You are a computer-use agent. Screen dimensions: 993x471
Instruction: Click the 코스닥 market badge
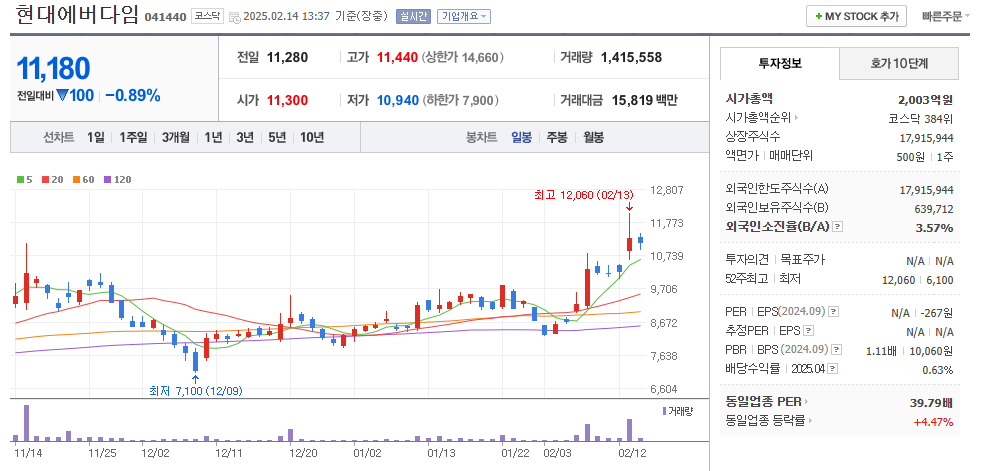pos(207,16)
